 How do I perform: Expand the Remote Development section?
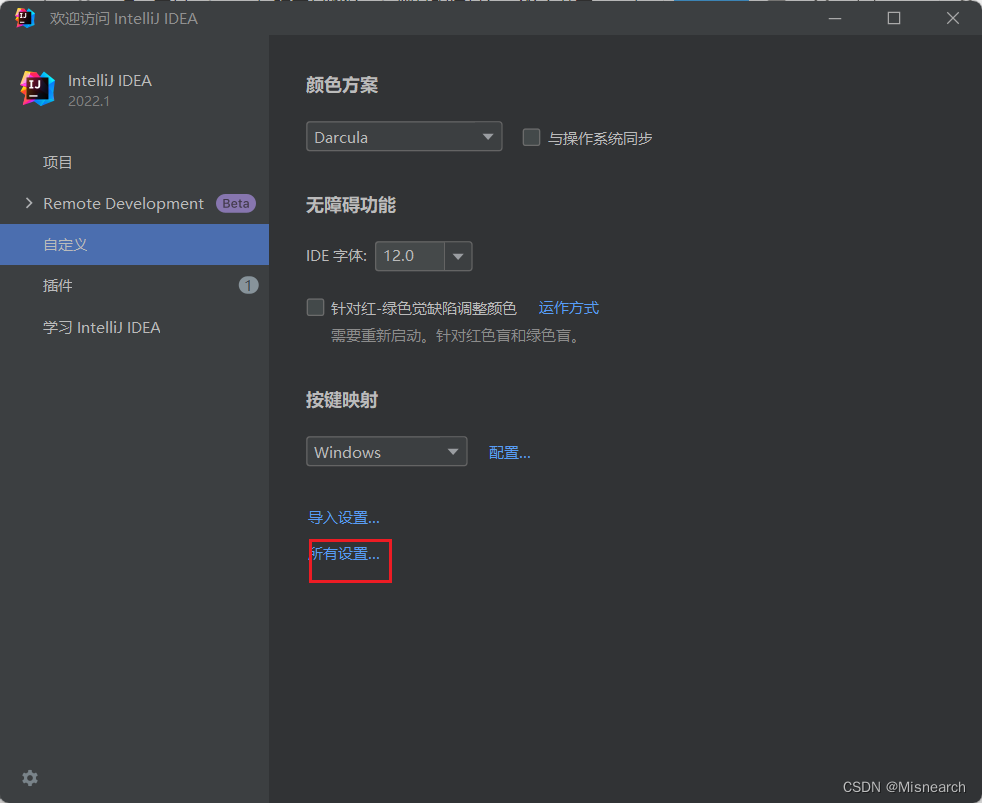click(x=29, y=203)
